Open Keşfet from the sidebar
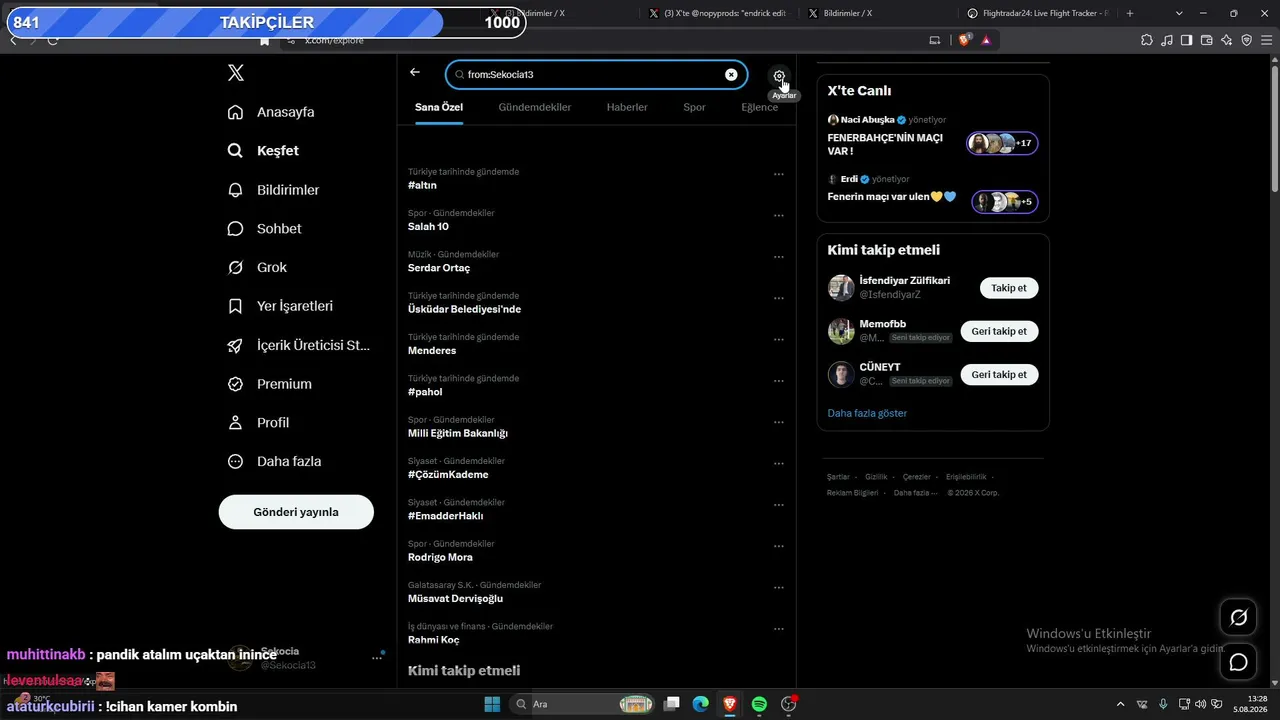1280x720 pixels. [263, 151]
